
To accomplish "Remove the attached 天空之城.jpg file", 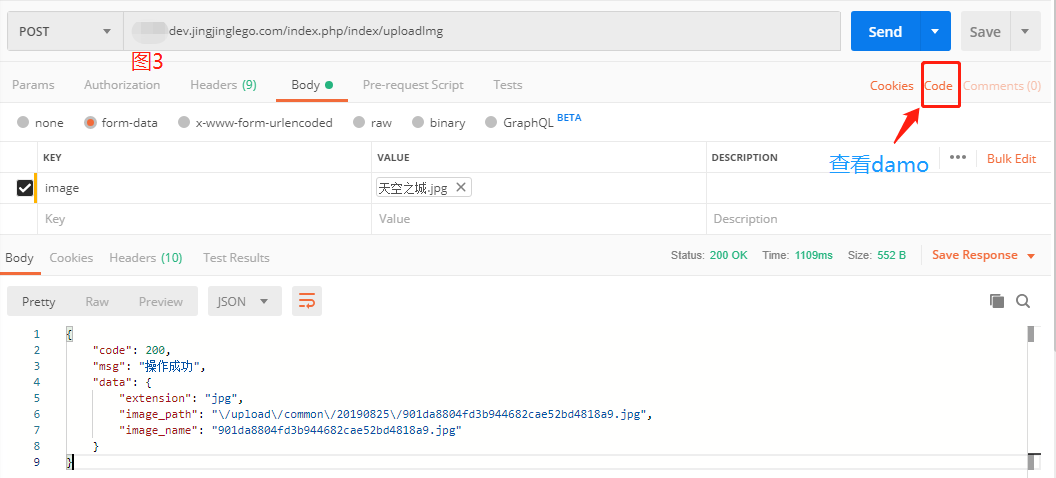I will point(461,187).
